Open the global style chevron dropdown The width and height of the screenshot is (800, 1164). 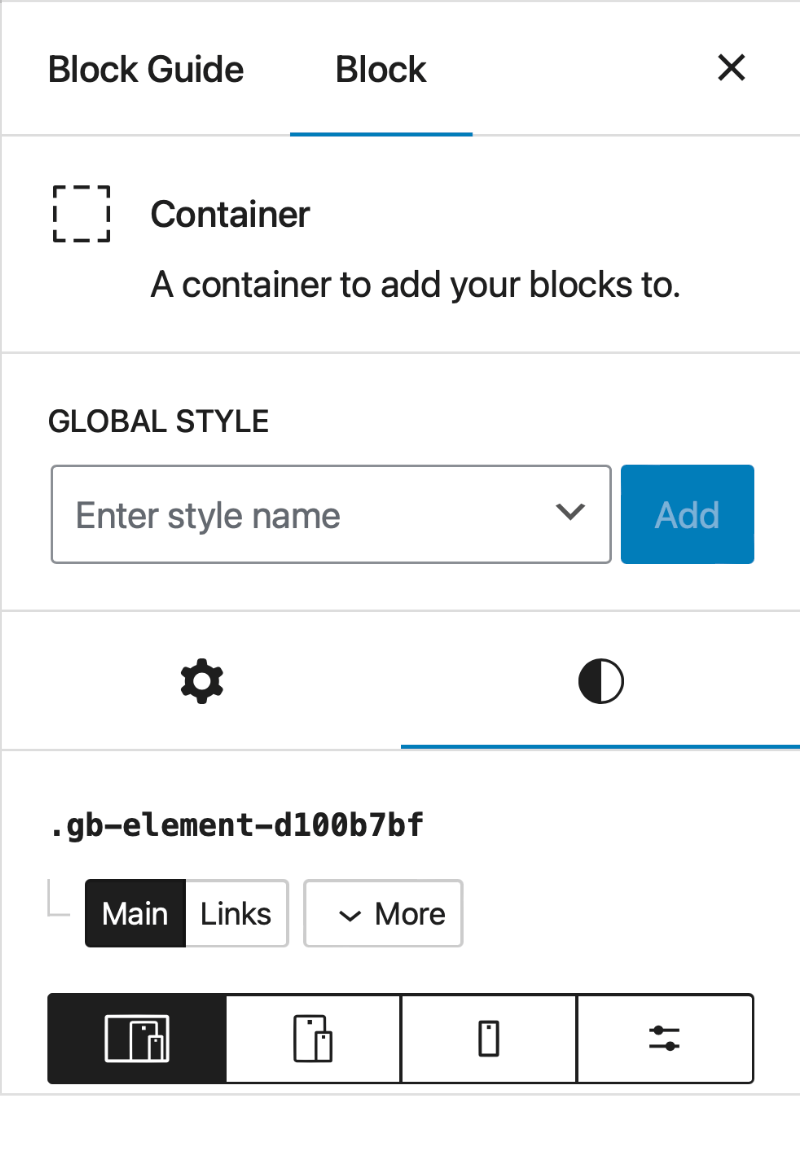tap(570, 513)
